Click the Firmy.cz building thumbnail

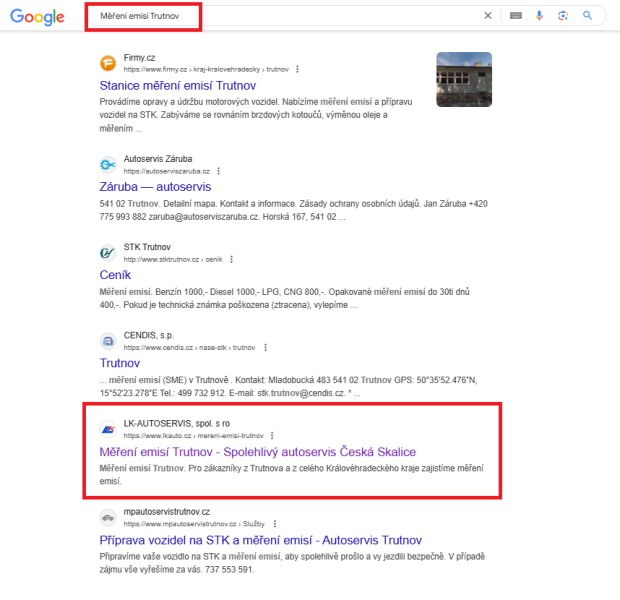[x=464, y=79]
